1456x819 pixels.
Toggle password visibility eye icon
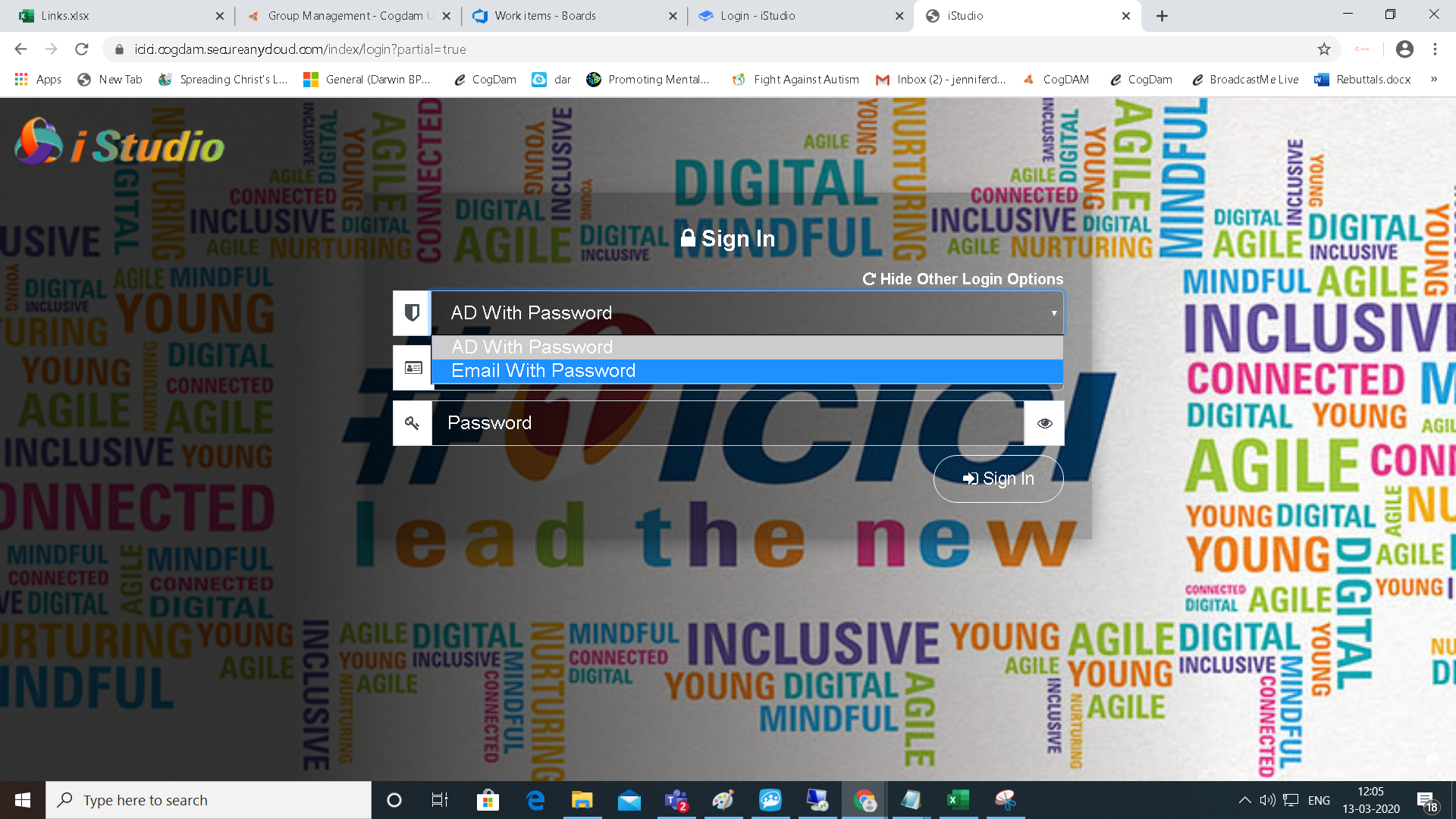click(1044, 423)
